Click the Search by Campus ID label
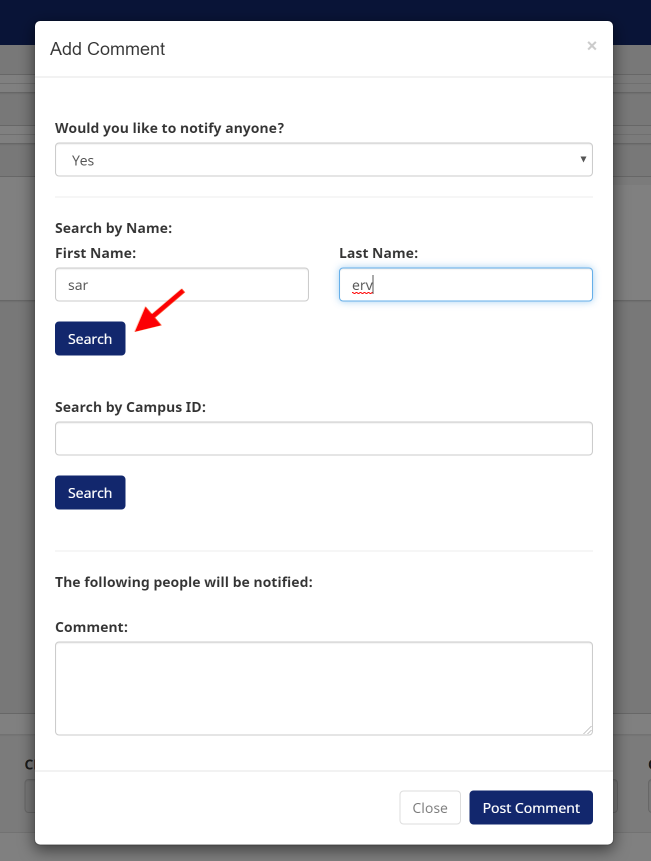The image size is (651, 861). pyautogui.click(x=130, y=407)
